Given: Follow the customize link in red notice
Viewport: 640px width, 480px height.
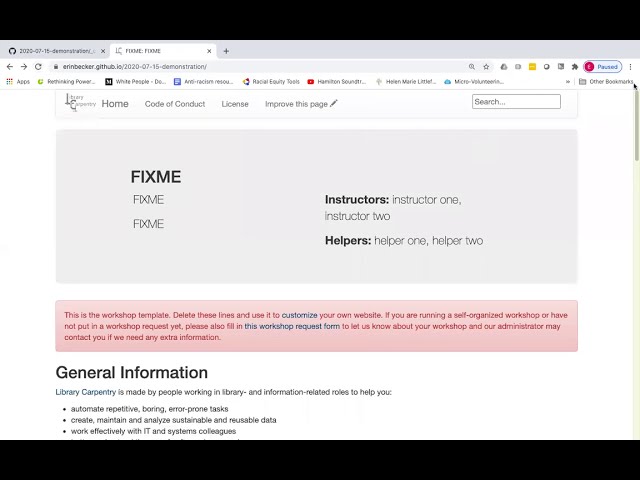Looking at the screenshot, I should [299, 315].
